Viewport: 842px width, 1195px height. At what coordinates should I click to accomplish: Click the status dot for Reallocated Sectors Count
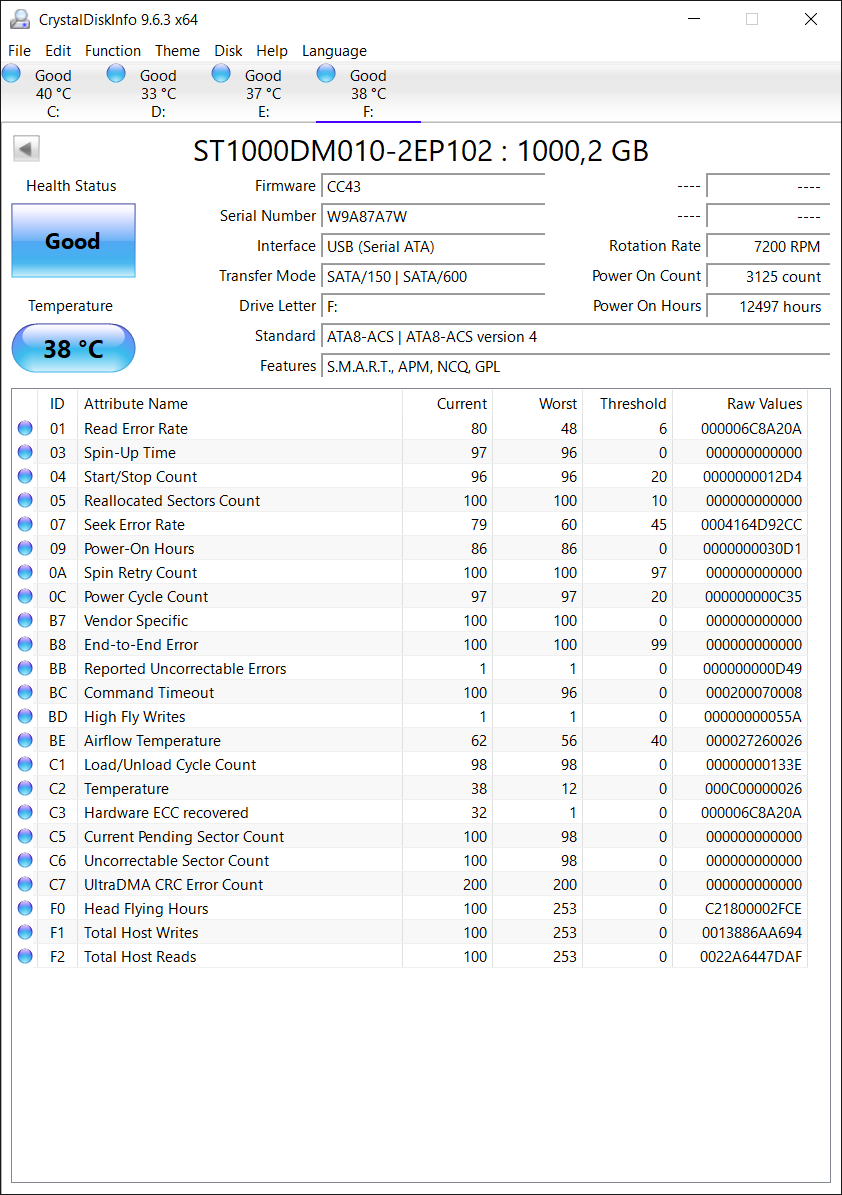click(x=24, y=500)
